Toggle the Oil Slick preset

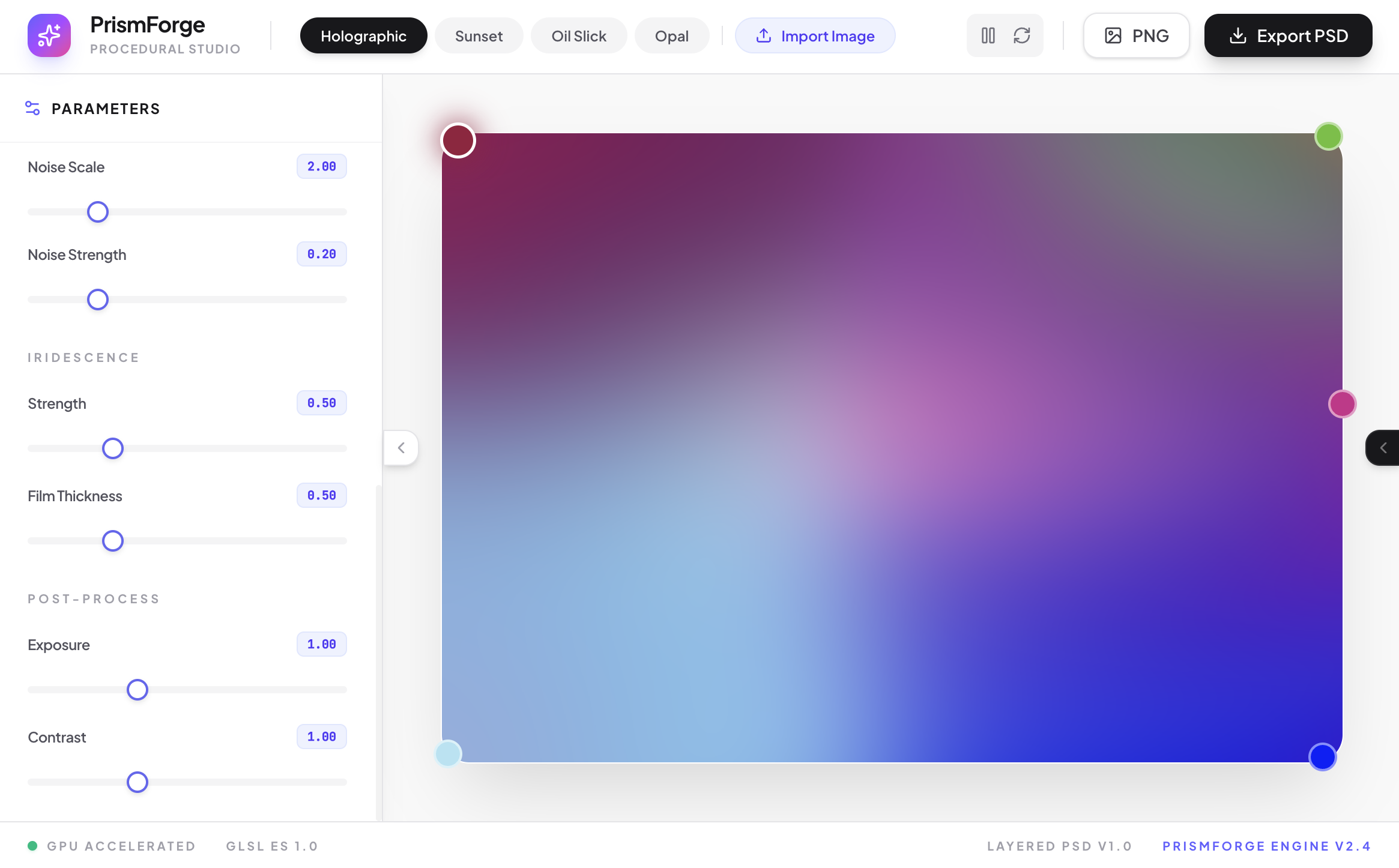pyautogui.click(x=578, y=35)
